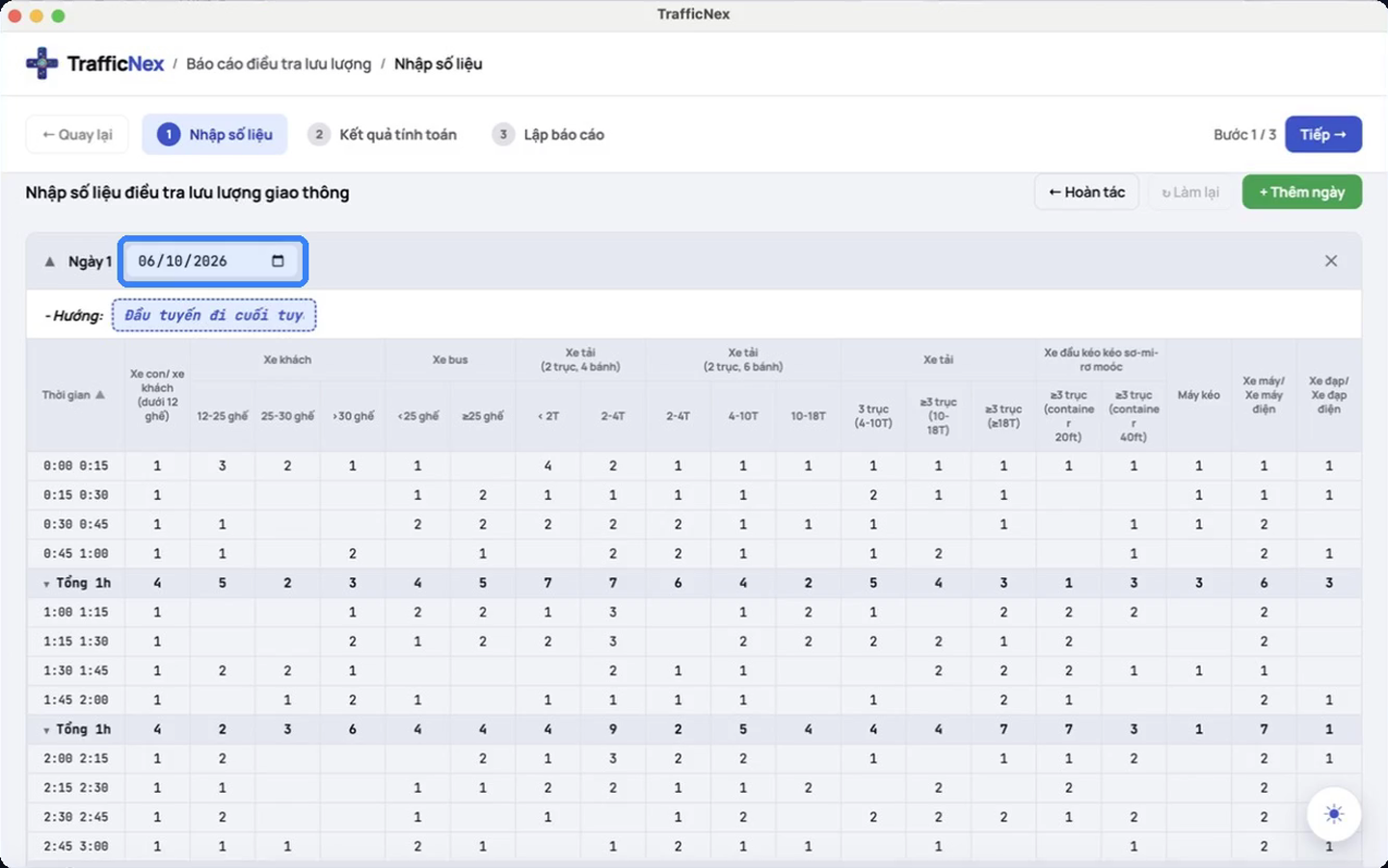Click the ≥25 ghế column header
Viewport: 1388px width, 868px height.
483,416
